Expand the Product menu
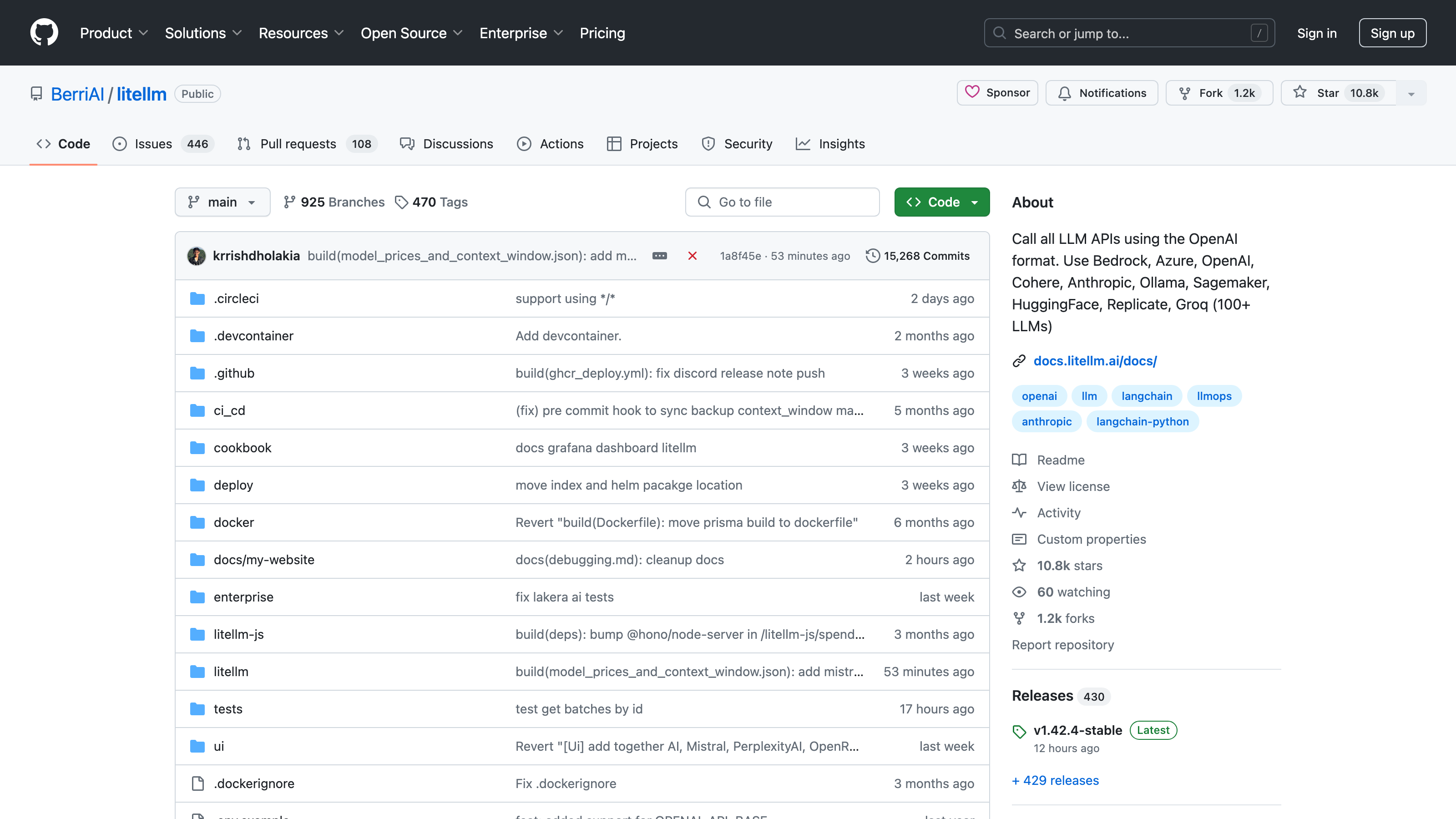 tap(114, 33)
